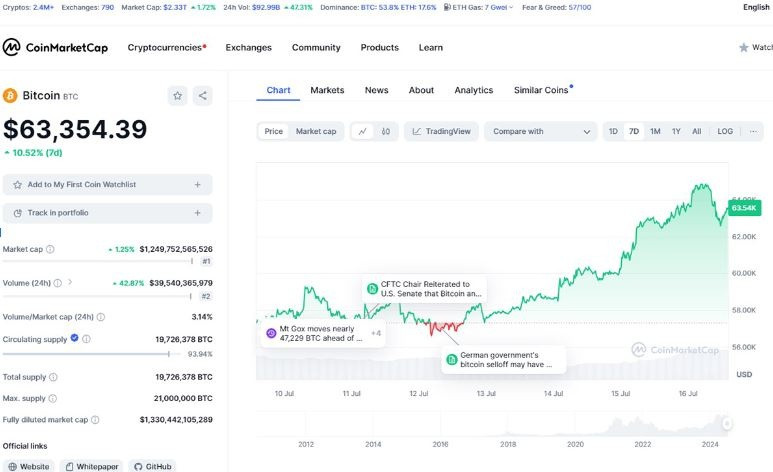Click the Total supply info icon
The image size is (773, 472).
(x=53, y=377)
